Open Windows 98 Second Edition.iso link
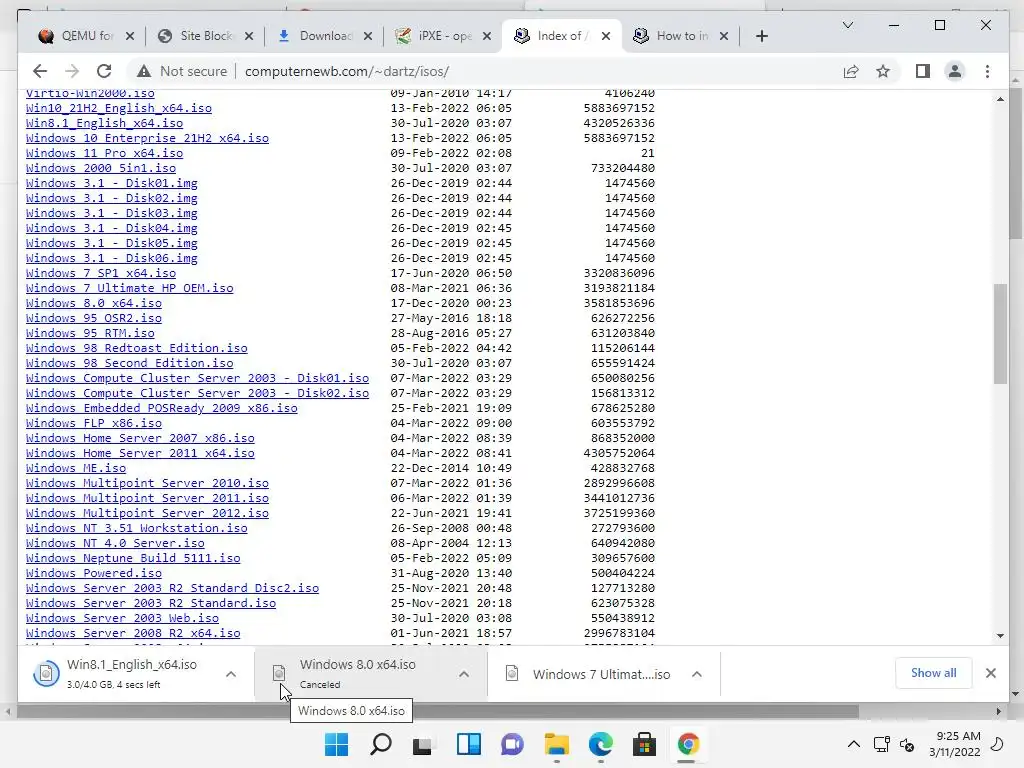The image size is (1024, 768). 129,363
